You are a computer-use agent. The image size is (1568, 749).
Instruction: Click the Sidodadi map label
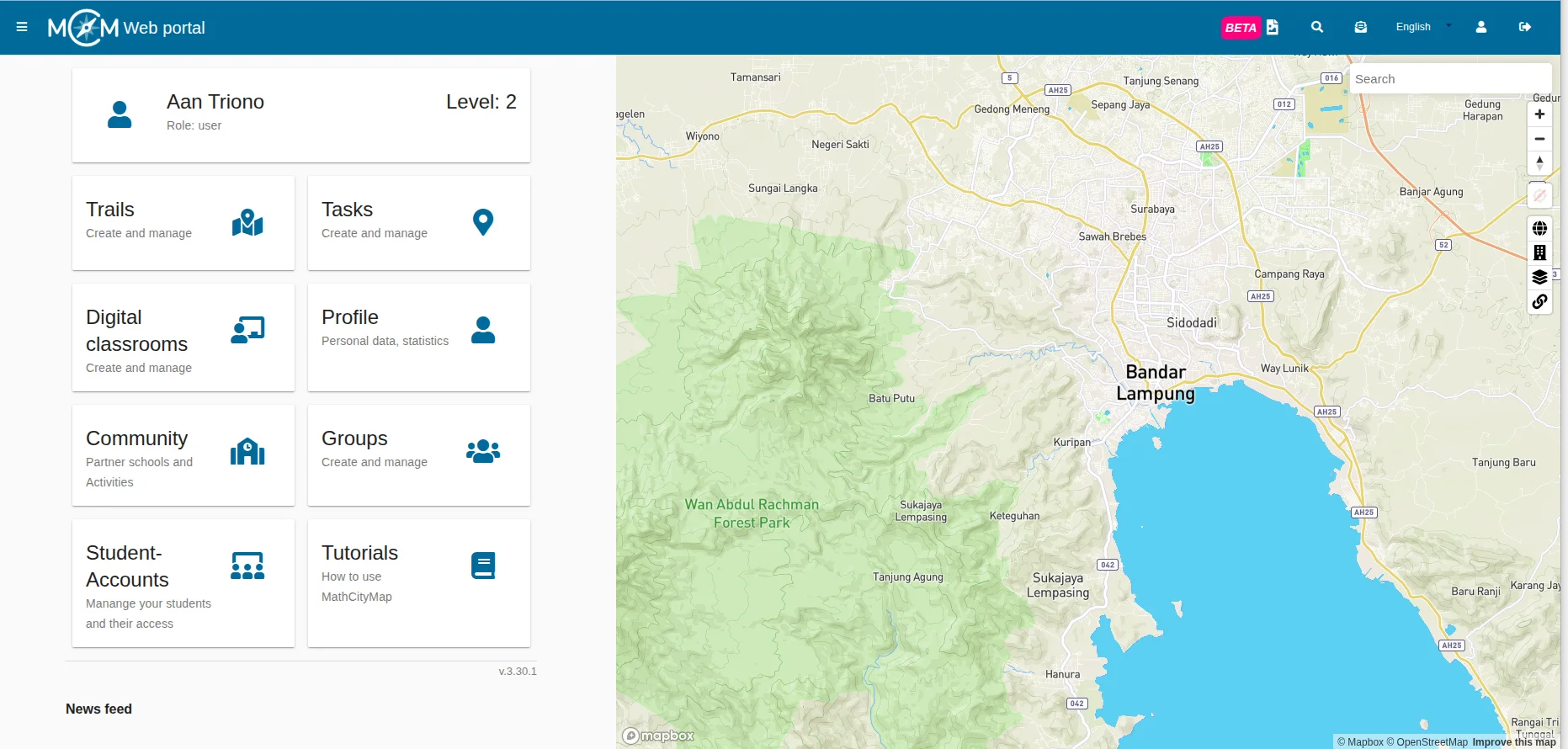[x=1192, y=322]
